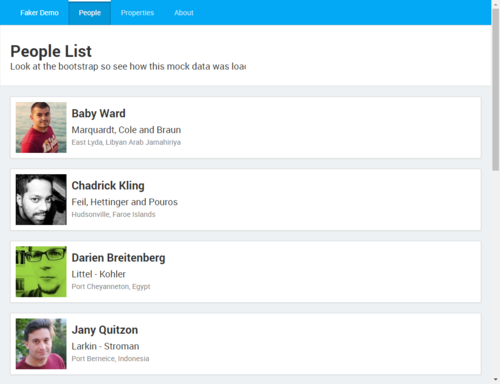Click the scrollbar down arrow

(x=496, y=379)
